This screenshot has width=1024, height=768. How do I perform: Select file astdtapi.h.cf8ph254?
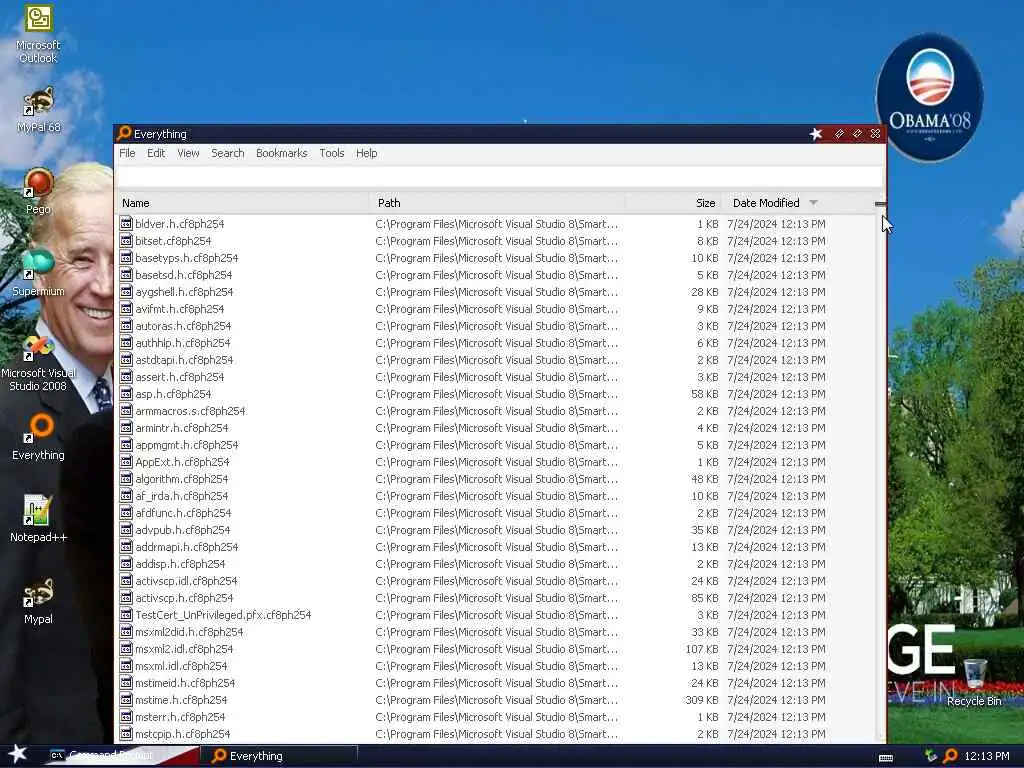coord(184,360)
